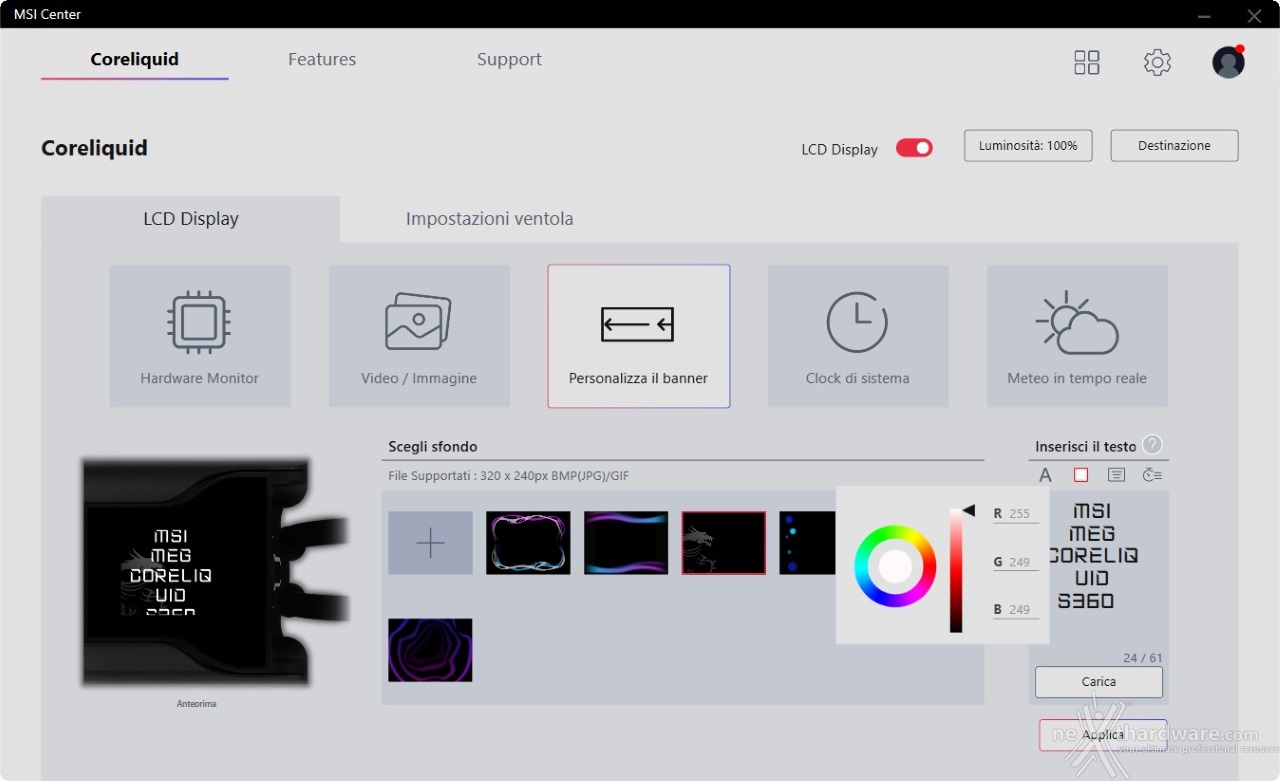Image resolution: width=1280 pixels, height=781 pixels.
Task: Select the Video / Immagine display mode
Action: (419, 336)
